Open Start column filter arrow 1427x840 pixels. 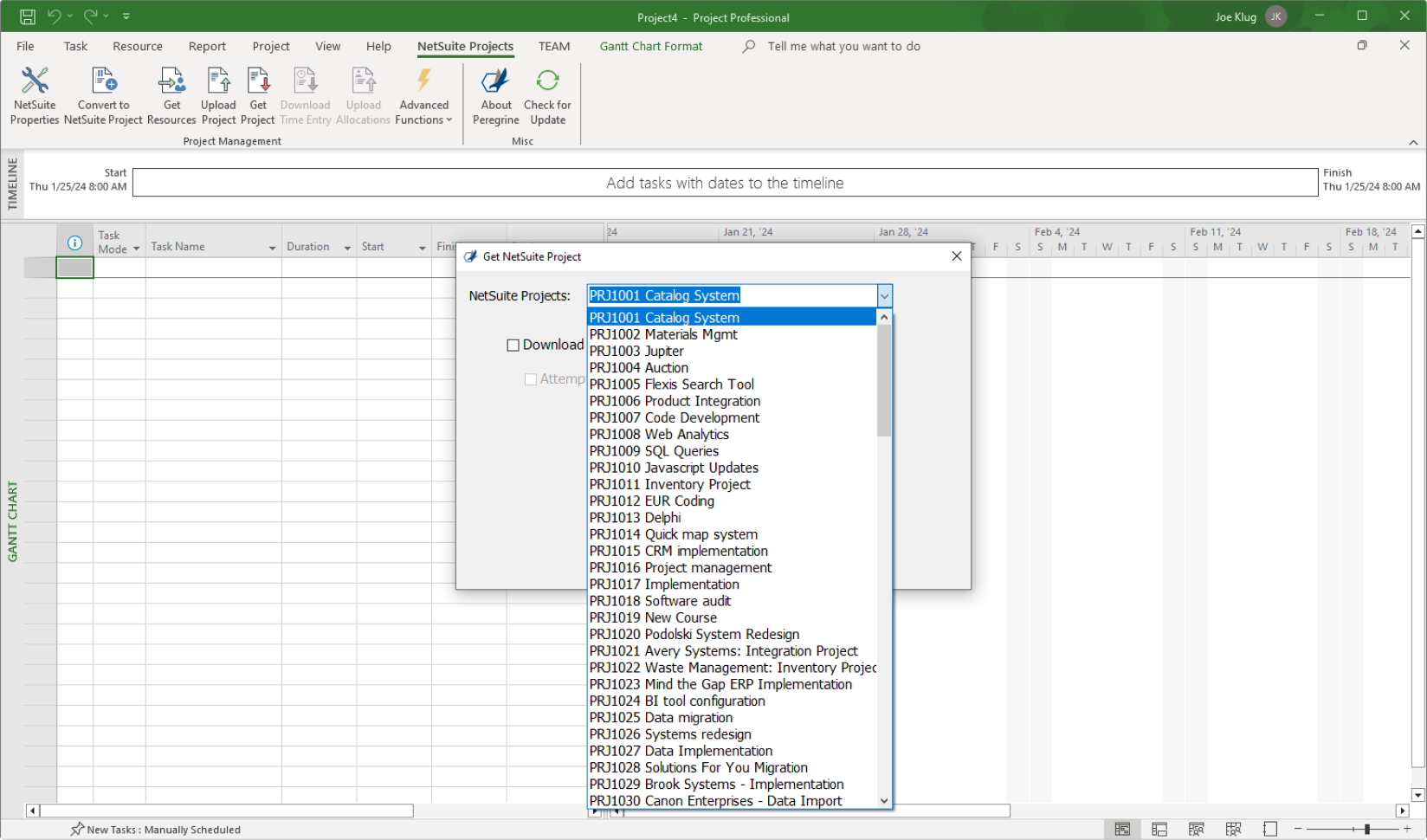[x=423, y=248]
